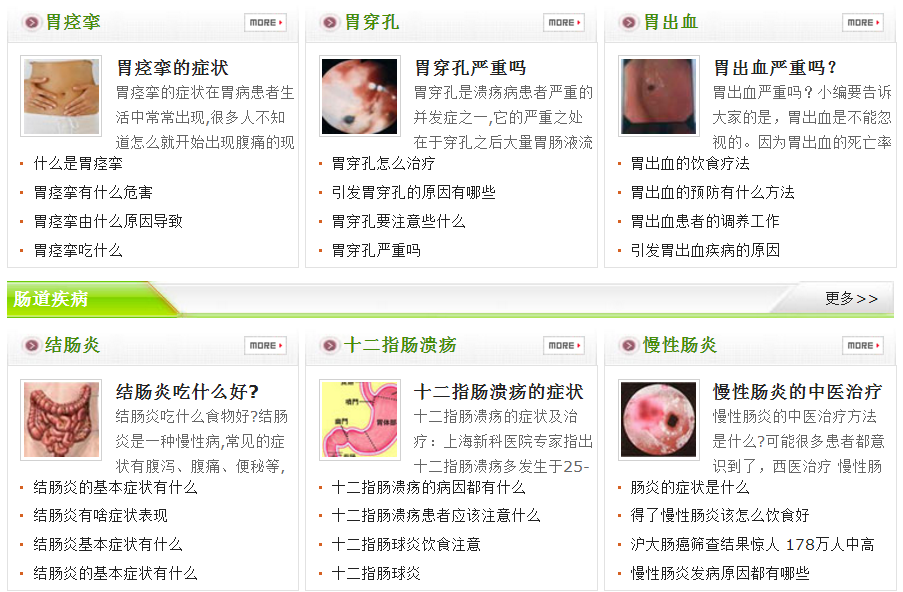Open MORE button in 十二指肠溃疡 section
The height and width of the screenshot is (592, 903).
[564, 346]
